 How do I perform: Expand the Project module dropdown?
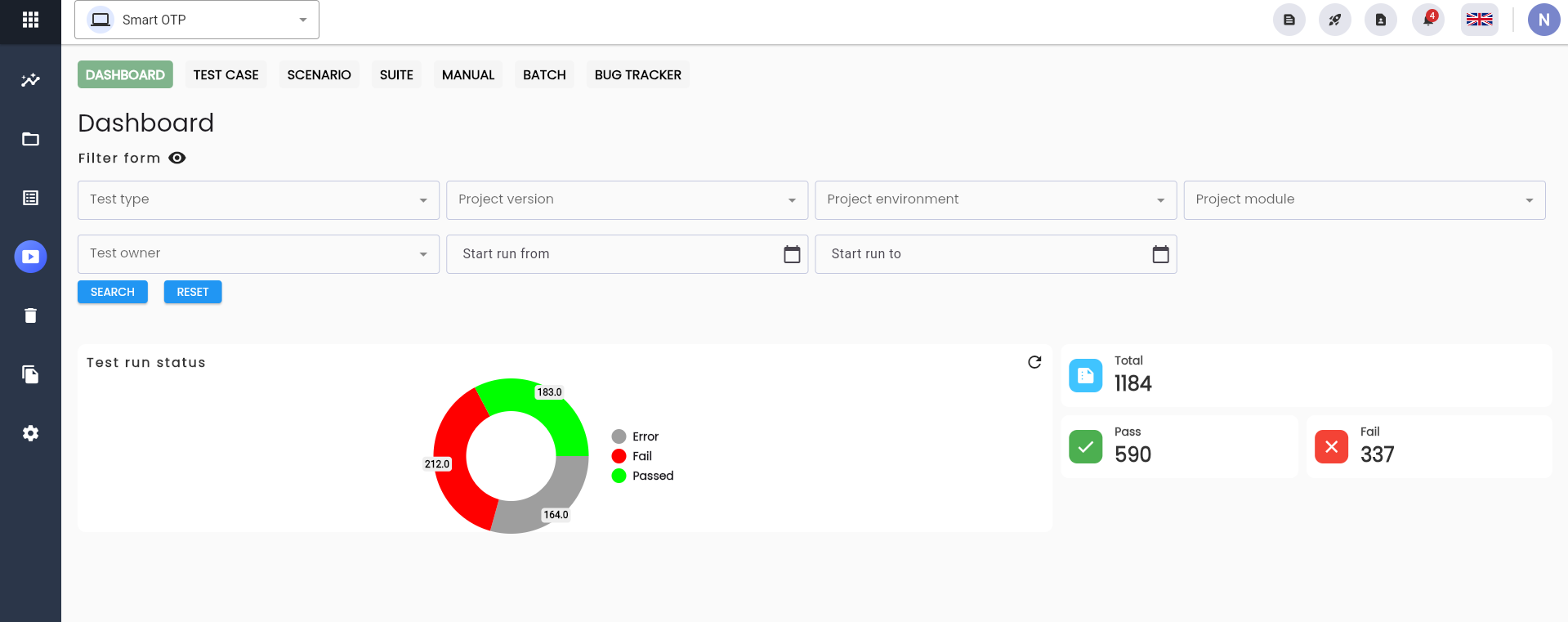(x=1365, y=200)
